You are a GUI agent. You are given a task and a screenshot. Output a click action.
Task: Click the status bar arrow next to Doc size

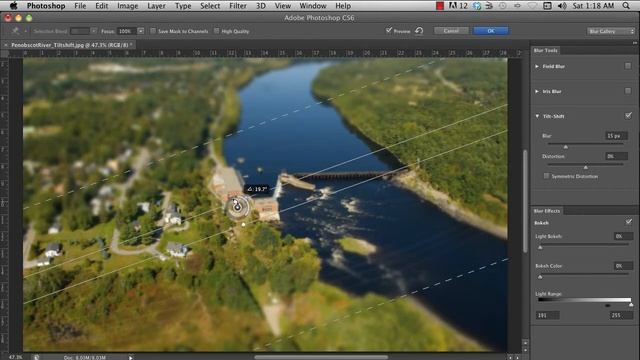click(x=131, y=358)
